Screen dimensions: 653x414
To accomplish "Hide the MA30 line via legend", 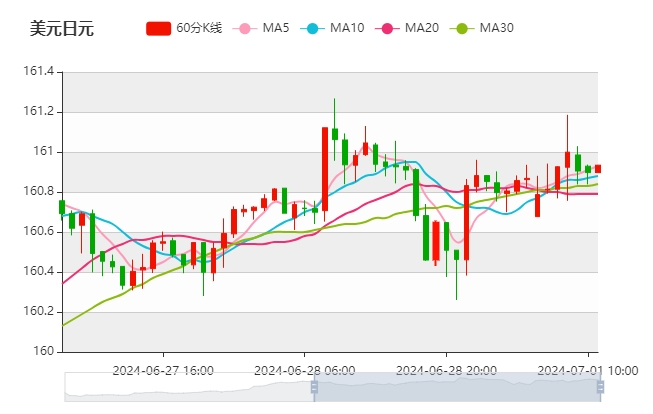I will [482, 28].
